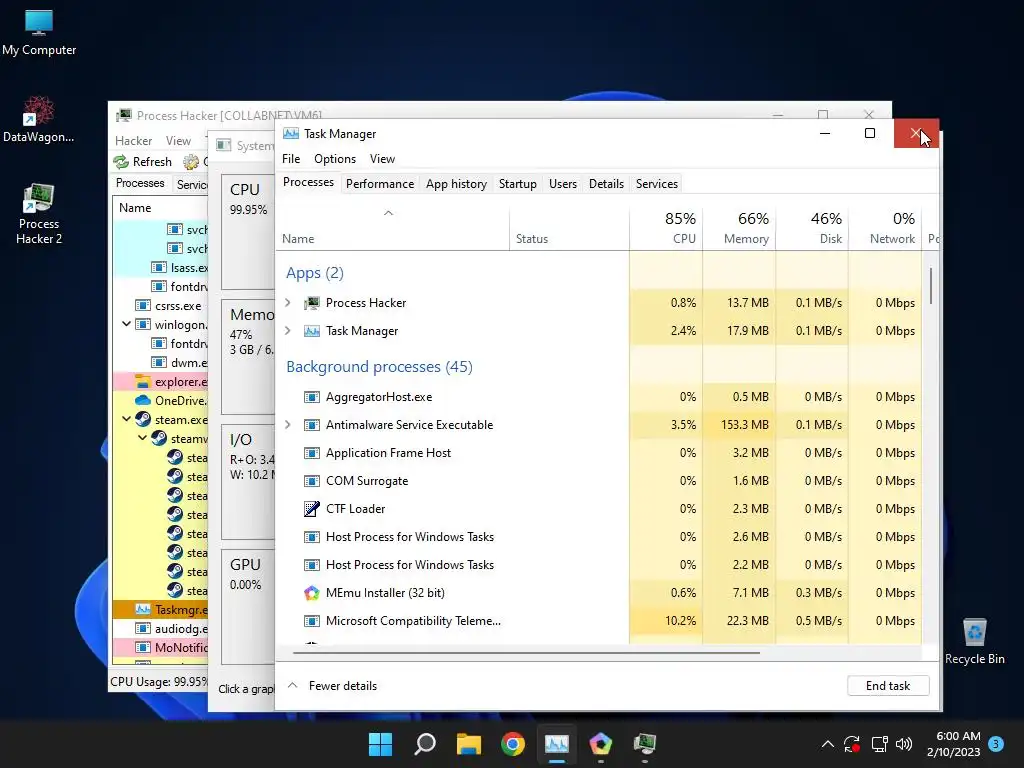This screenshot has width=1024, height=768.
Task: Click the Task Manager app row icon
Action: 312,331
